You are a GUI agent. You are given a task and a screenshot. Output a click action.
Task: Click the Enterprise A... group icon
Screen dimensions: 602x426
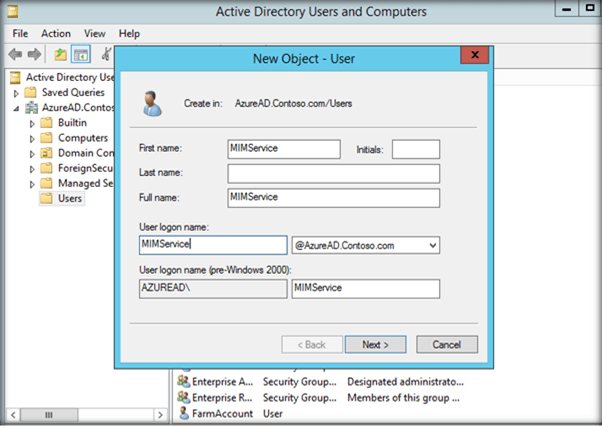[x=184, y=381]
